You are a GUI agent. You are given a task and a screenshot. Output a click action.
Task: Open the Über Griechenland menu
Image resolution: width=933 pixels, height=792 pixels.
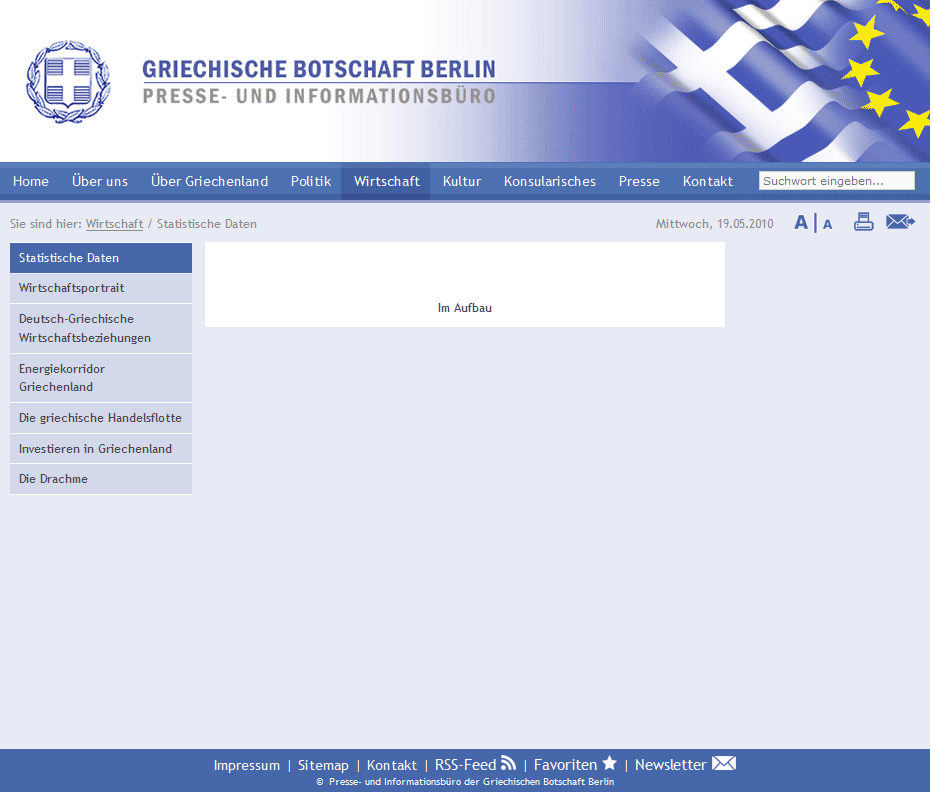[208, 181]
